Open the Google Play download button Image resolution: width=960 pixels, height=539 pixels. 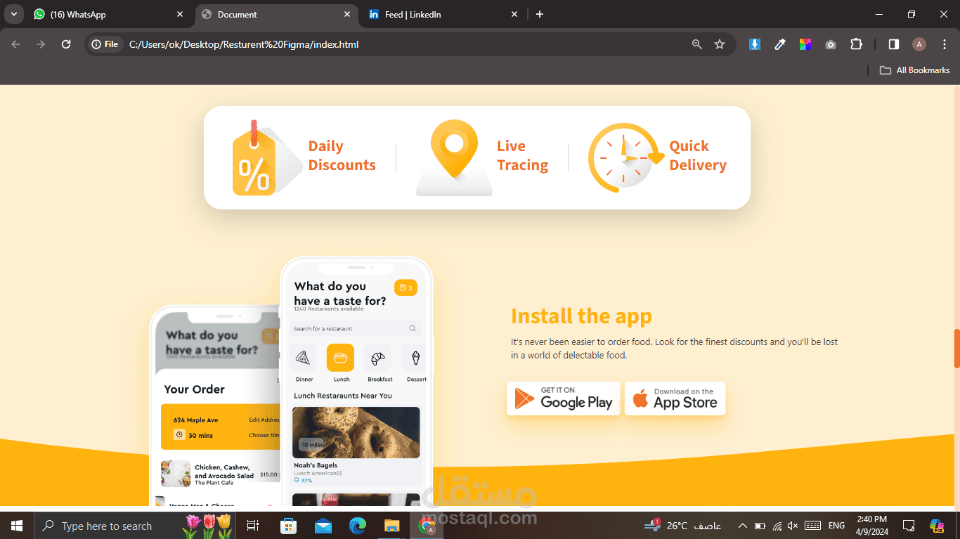[563, 399]
